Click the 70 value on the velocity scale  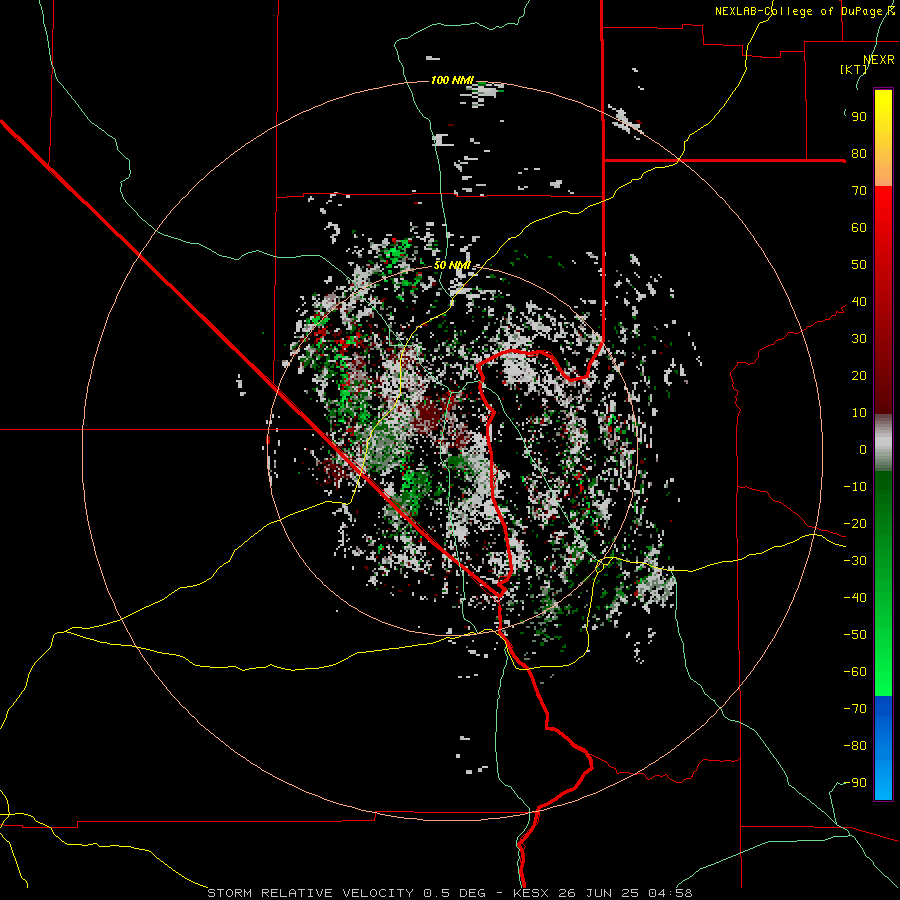point(859,191)
